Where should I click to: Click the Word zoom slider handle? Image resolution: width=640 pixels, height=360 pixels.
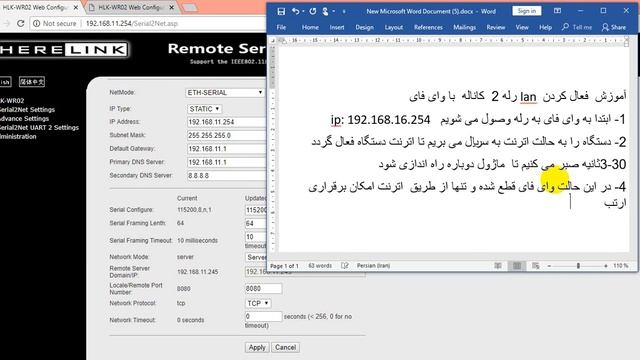click(x=578, y=266)
